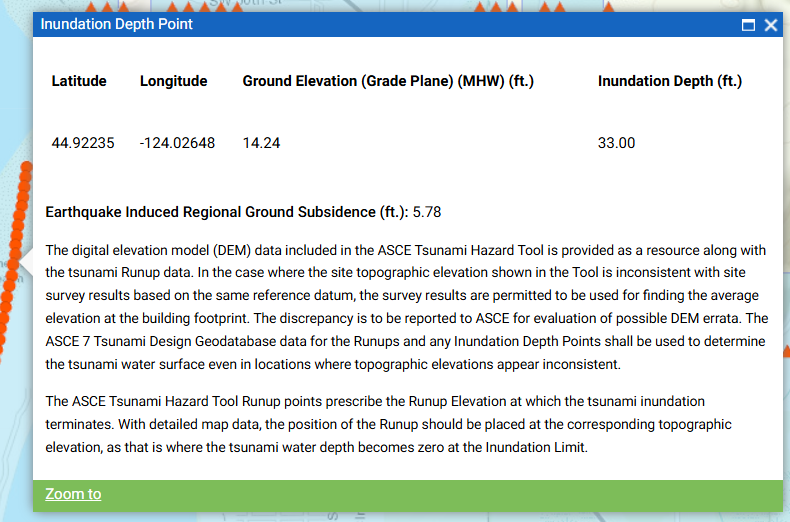Click the Zoom to link
The image size is (790, 522).
click(73, 494)
